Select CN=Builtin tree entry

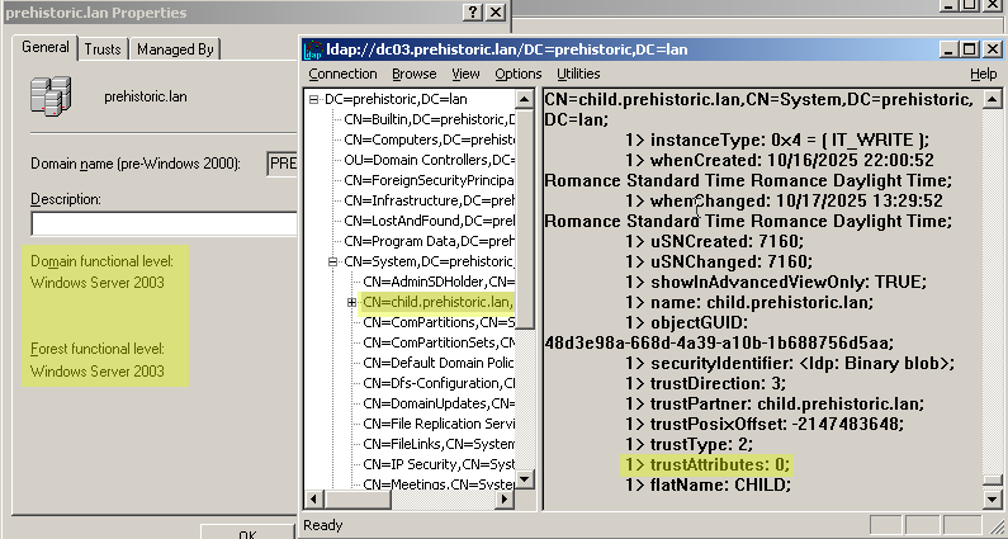point(429,120)
